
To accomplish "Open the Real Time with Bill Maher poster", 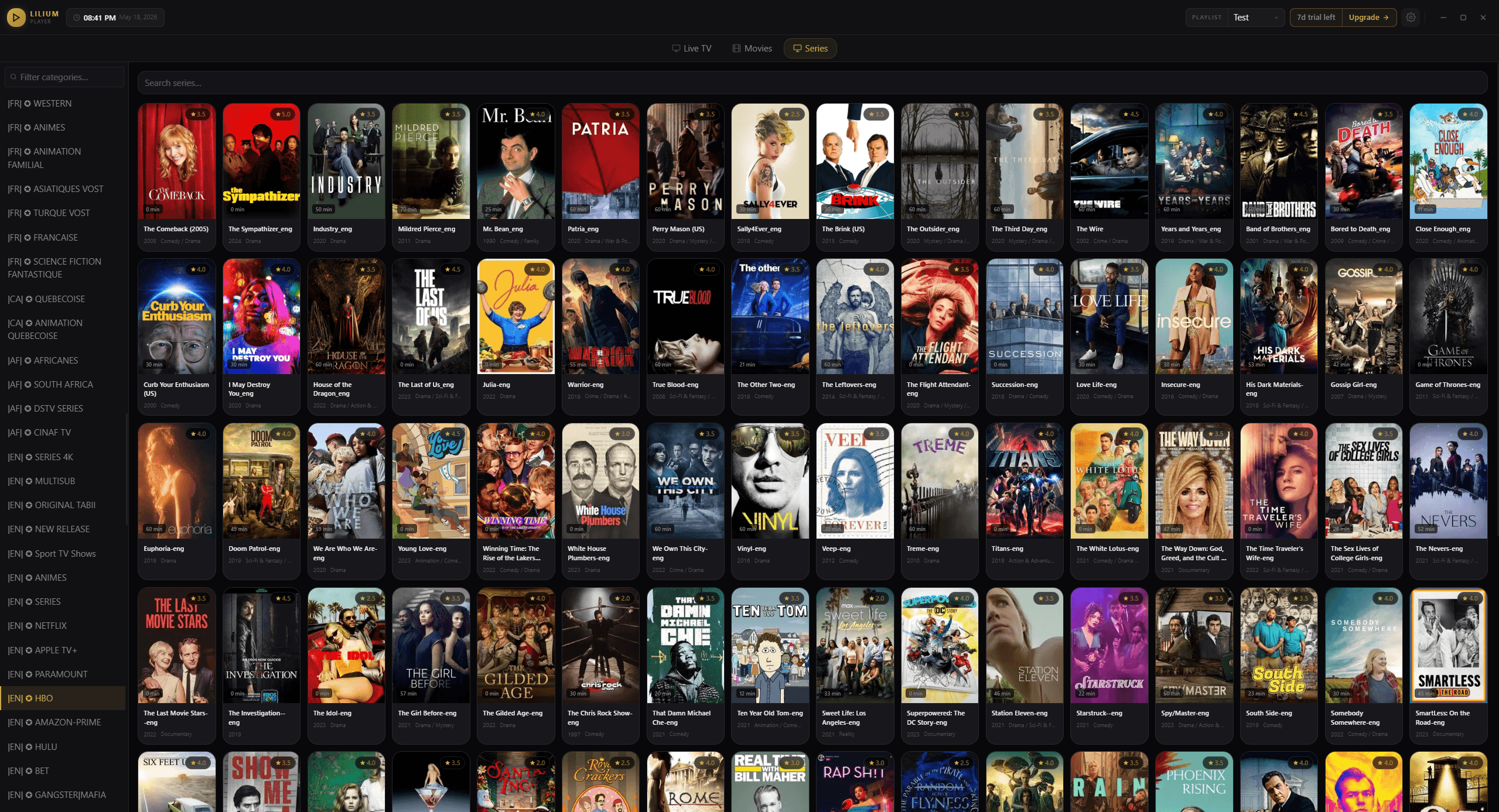I will point(770,782).
